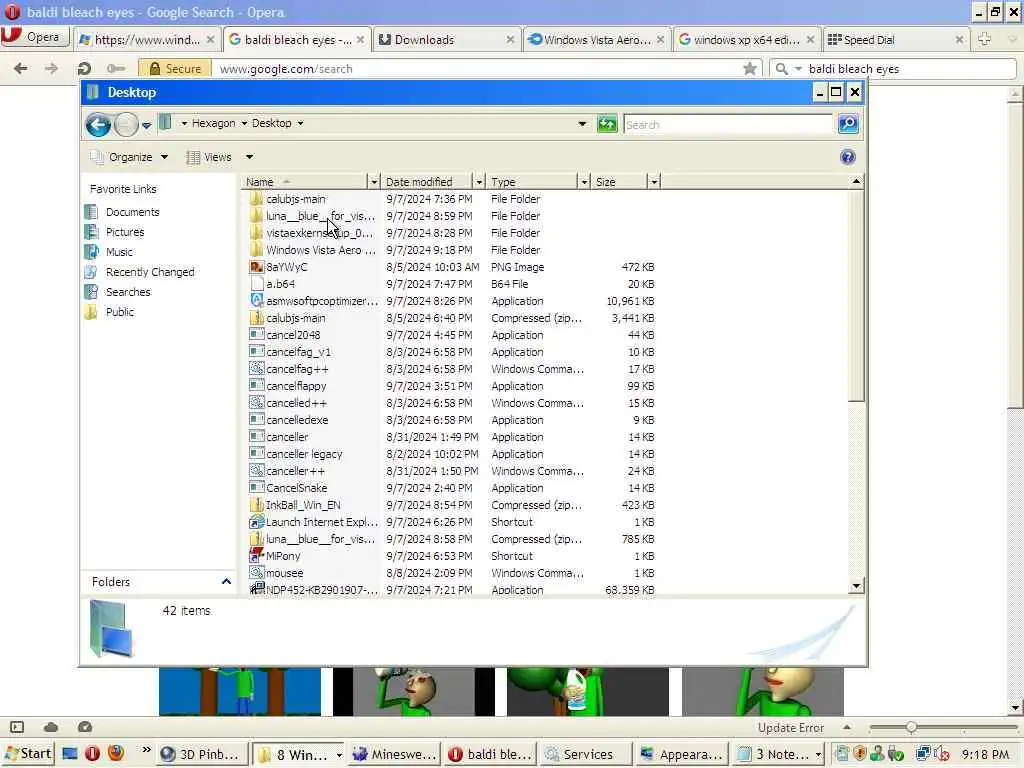Click the Explorer Back arrow button
Screen dimensions: 1024x768
[x=99, y=124]
